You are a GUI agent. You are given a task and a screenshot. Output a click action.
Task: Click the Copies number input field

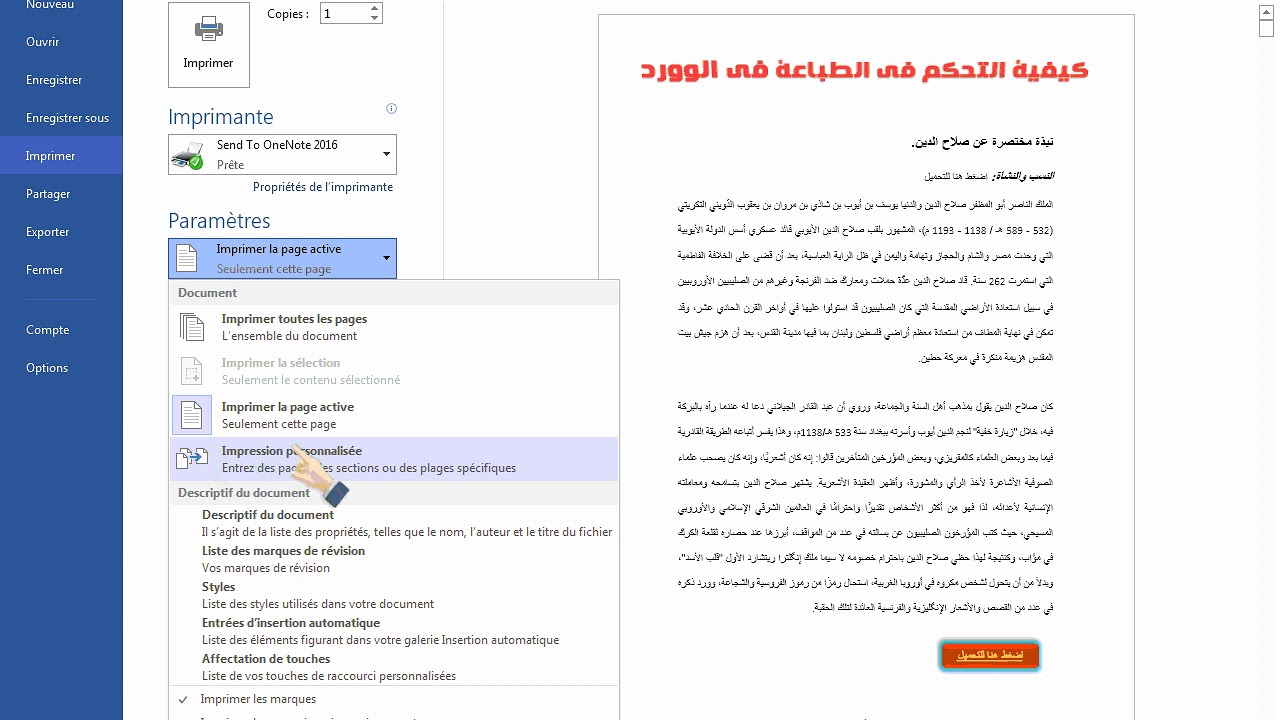click(343, 13)
